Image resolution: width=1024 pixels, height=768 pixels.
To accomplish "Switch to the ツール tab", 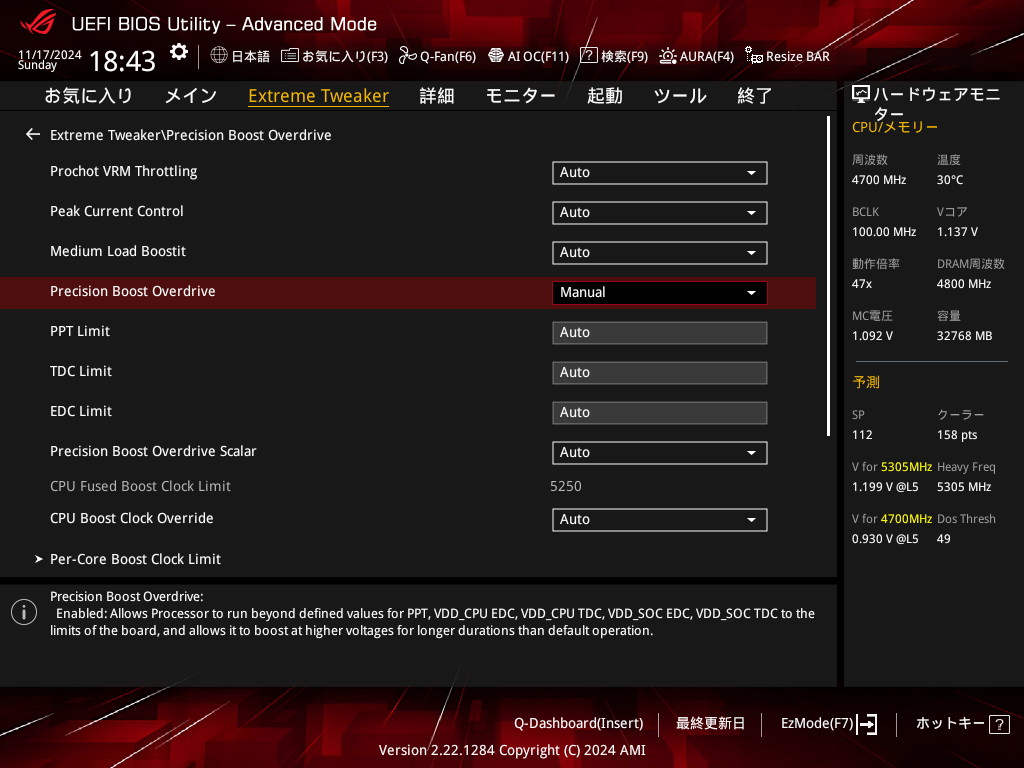I will pos(680,95).
